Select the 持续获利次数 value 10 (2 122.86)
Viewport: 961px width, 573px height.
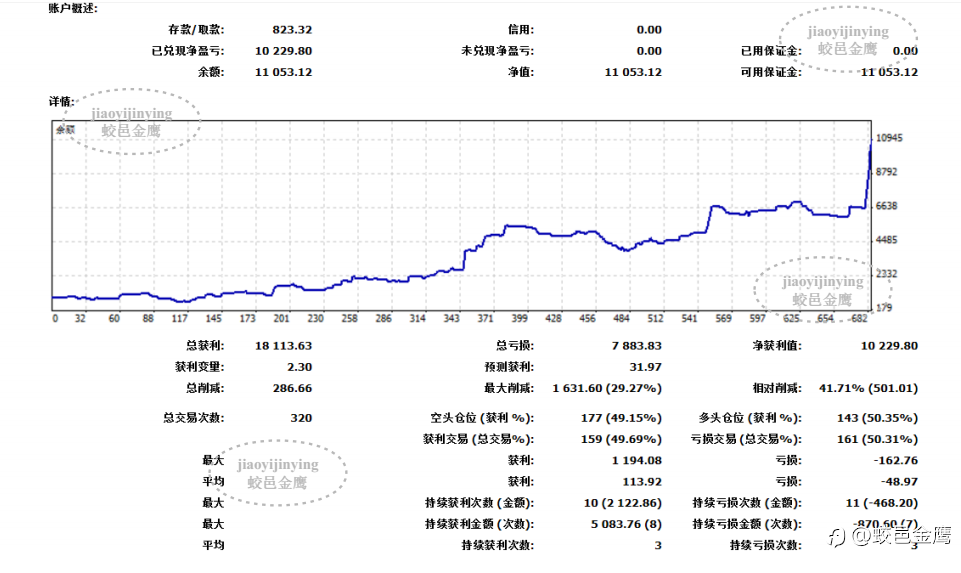pos(623,503)
